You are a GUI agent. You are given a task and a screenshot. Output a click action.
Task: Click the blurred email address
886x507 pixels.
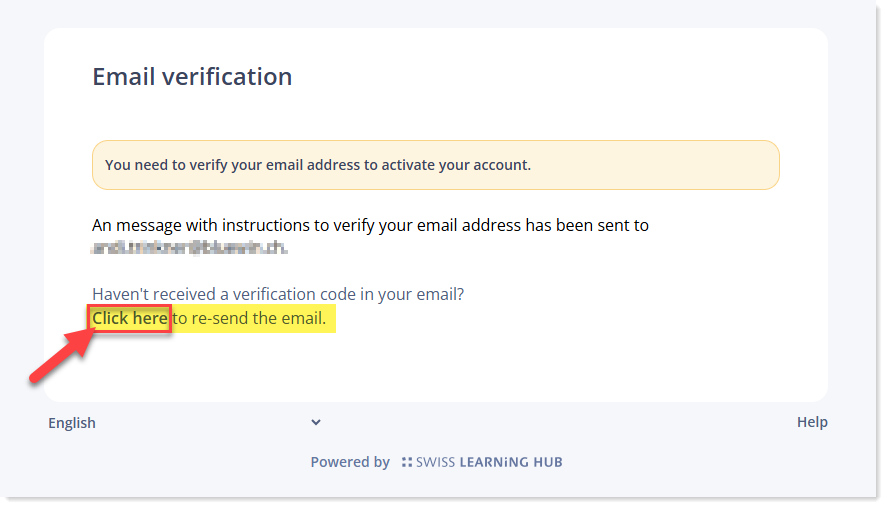[189, 248]
